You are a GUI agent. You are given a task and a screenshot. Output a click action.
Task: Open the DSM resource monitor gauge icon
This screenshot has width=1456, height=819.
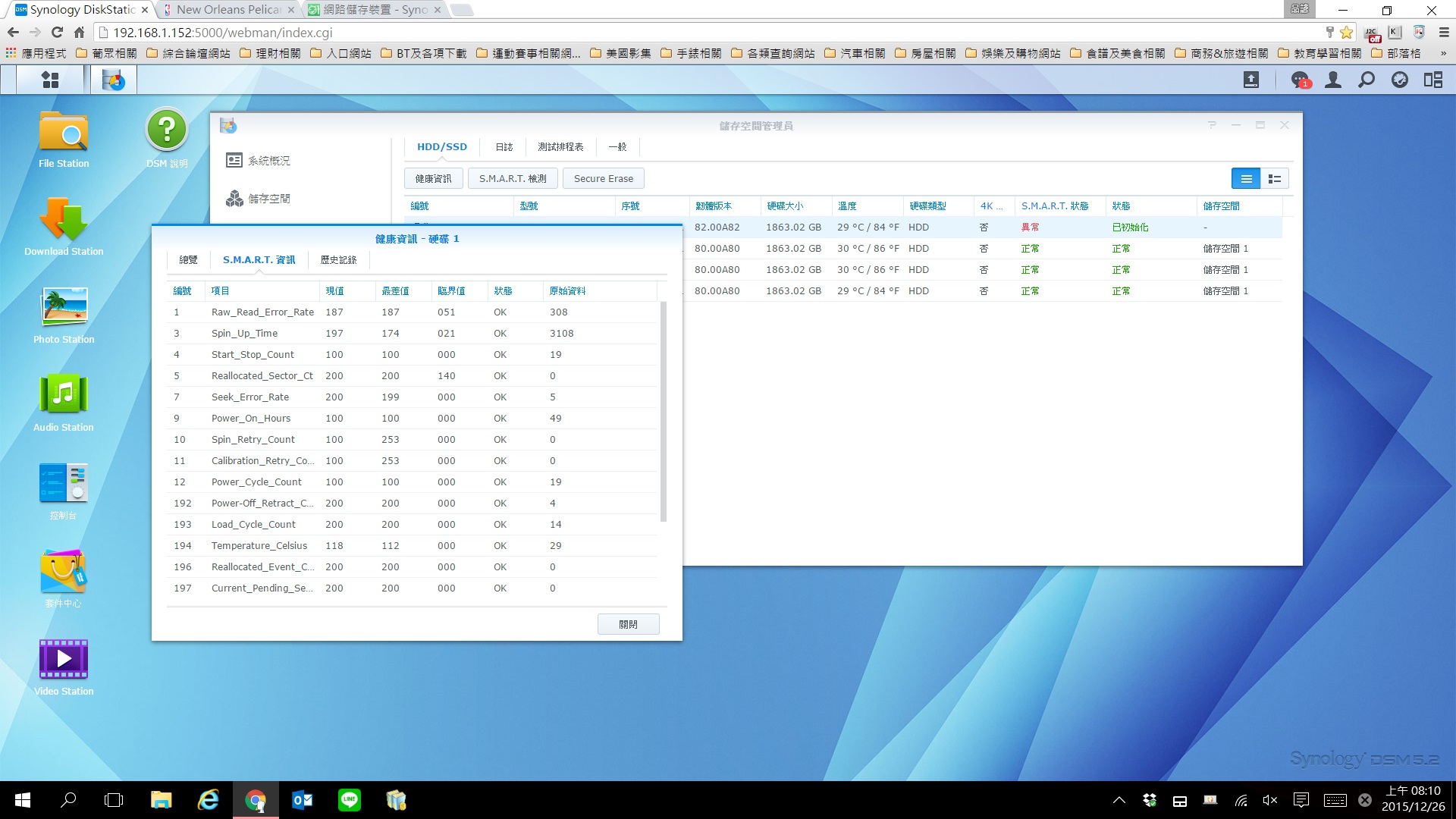[1400, 80]
